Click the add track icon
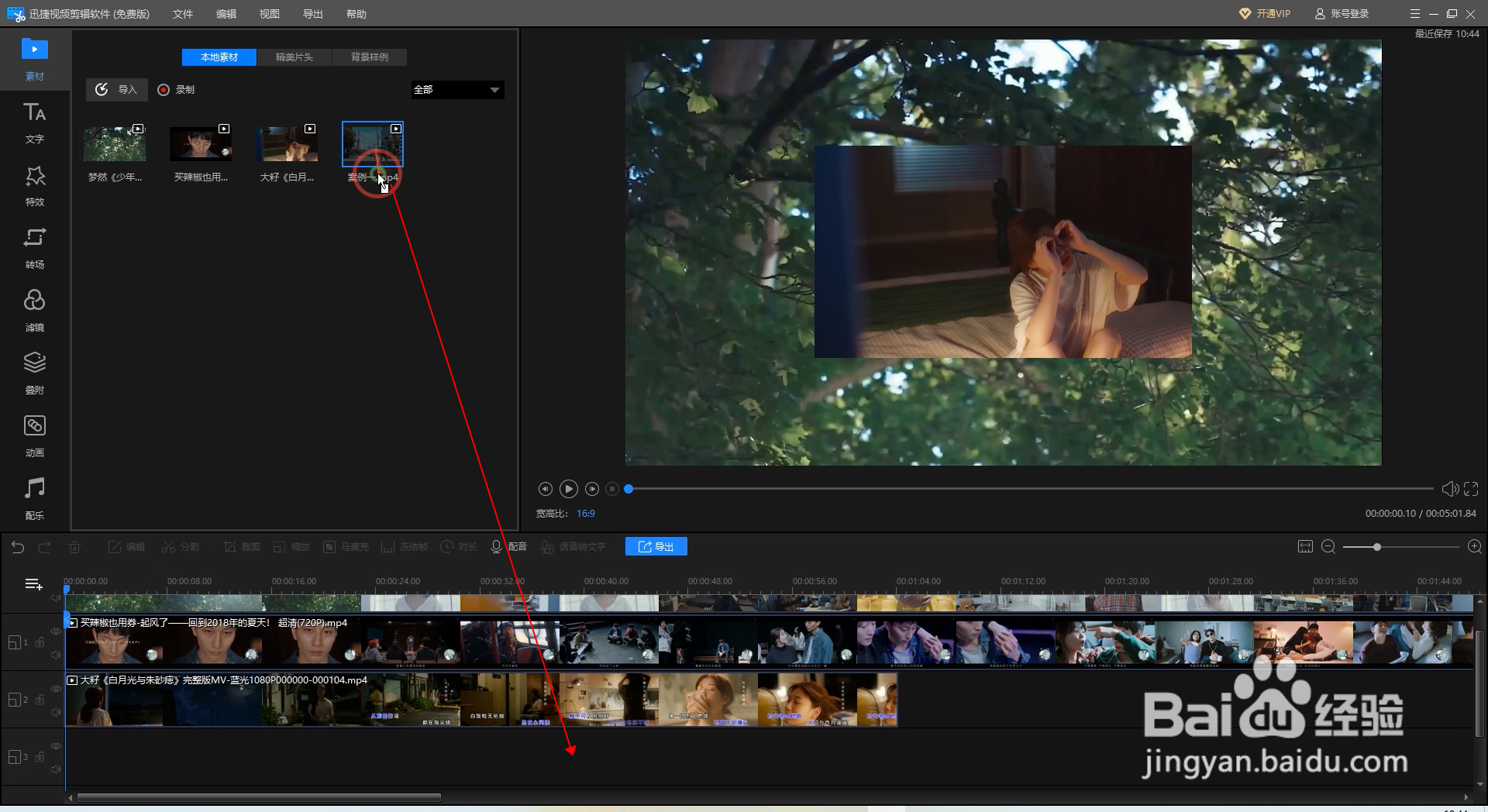This screenshot has width=1488, height=812. coord(33,584)
